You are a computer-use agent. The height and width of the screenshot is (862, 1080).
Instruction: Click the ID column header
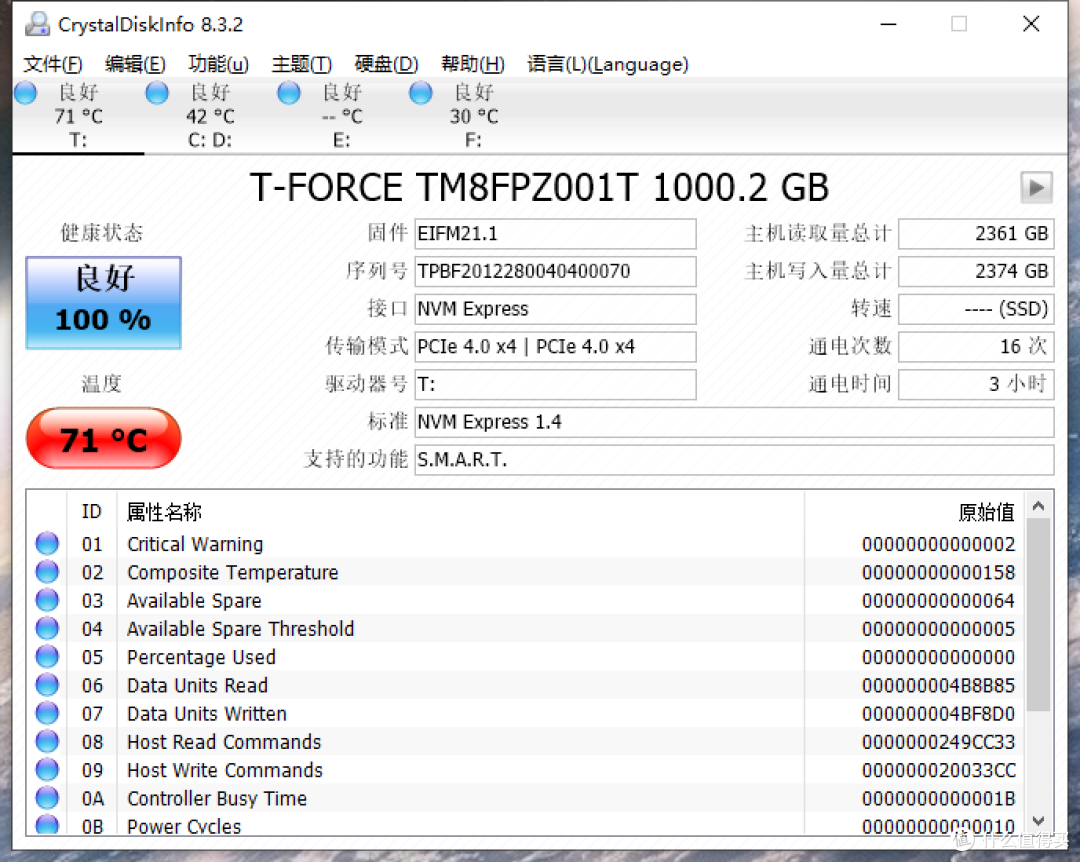pyautogui.click(x=92, y=511)
